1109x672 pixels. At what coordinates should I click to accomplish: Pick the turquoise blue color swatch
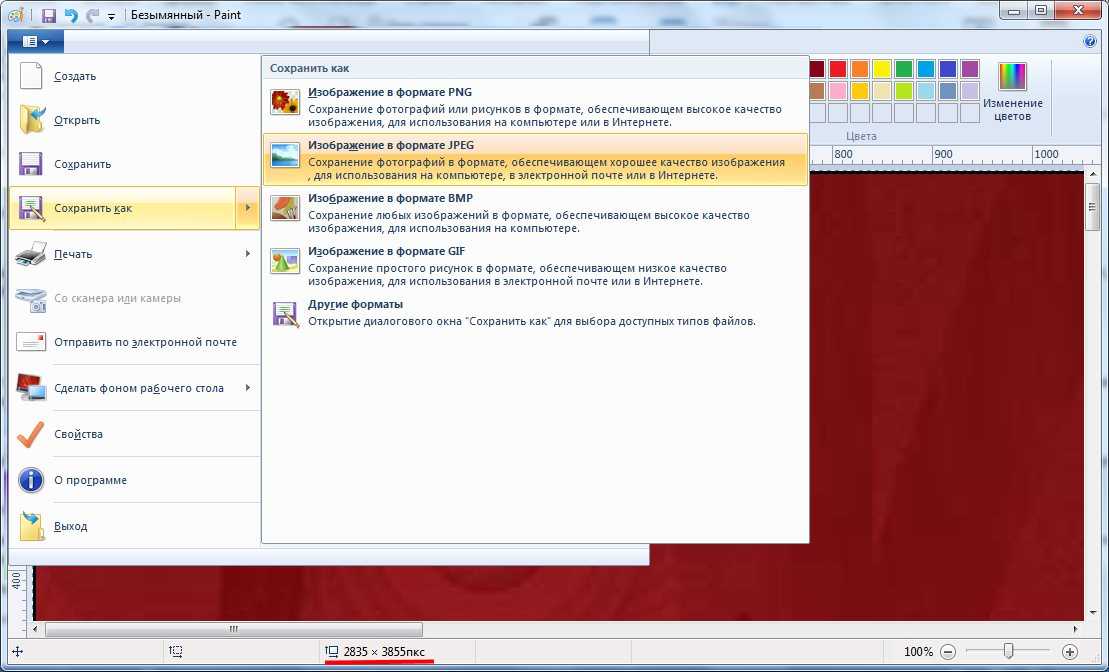926,69
